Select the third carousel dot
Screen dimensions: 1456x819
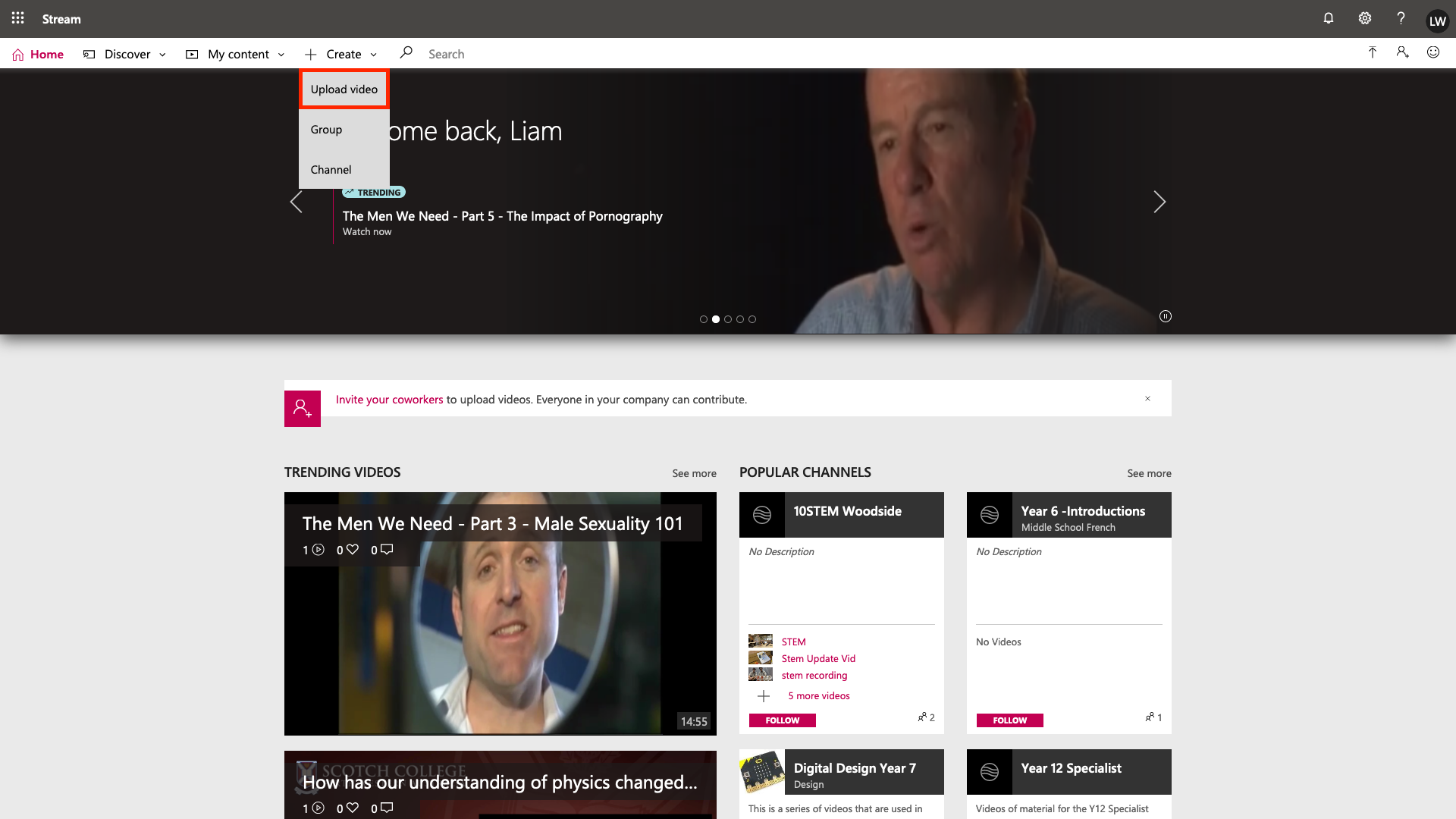point(728,319)
